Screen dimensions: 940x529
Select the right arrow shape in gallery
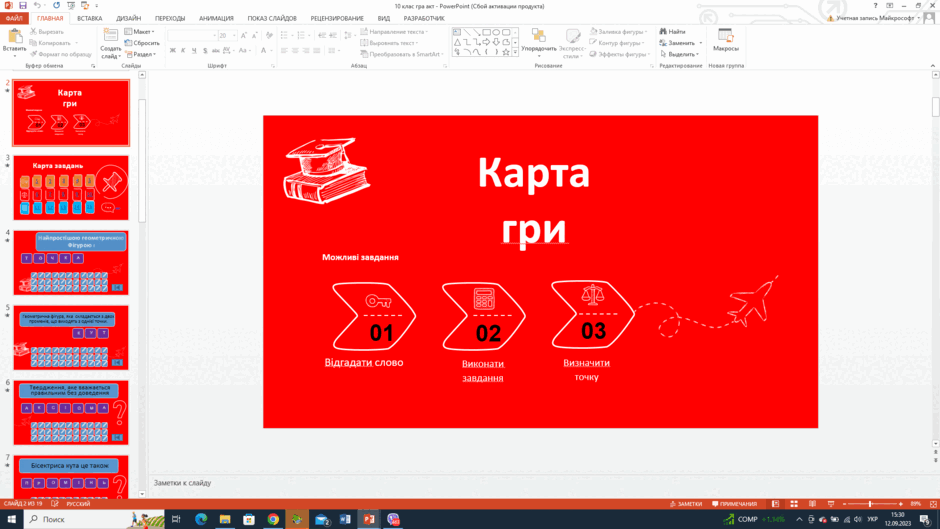486,43
